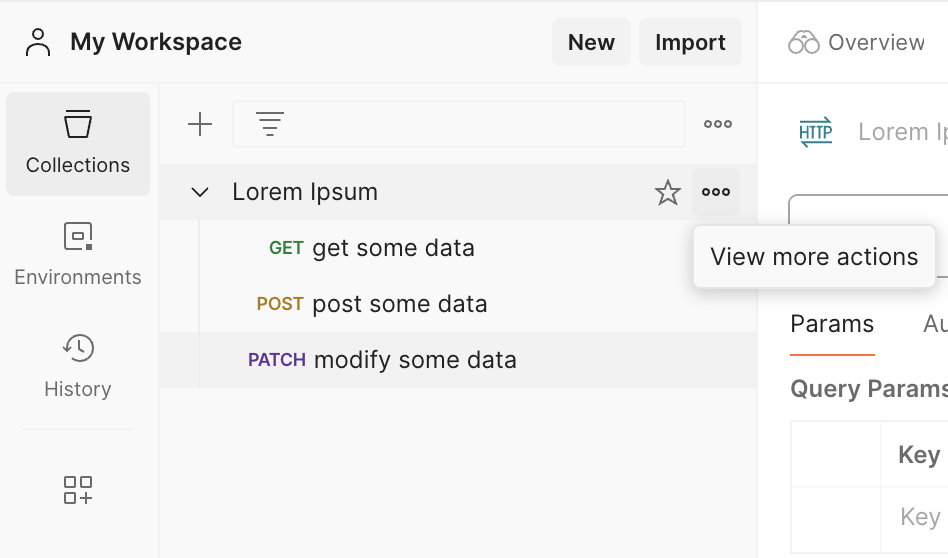
Task: Open the Environments sidebar panel
Action: pyautogui.click(x=78, y=255)
